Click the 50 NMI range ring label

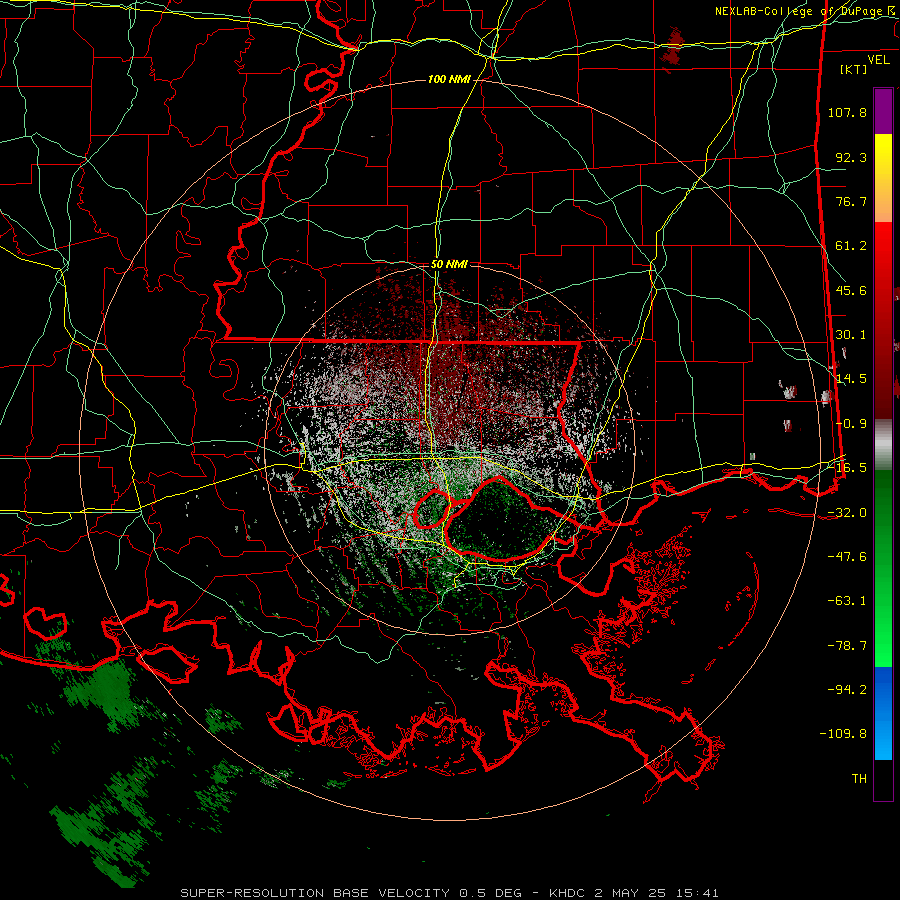coord(449,265)
